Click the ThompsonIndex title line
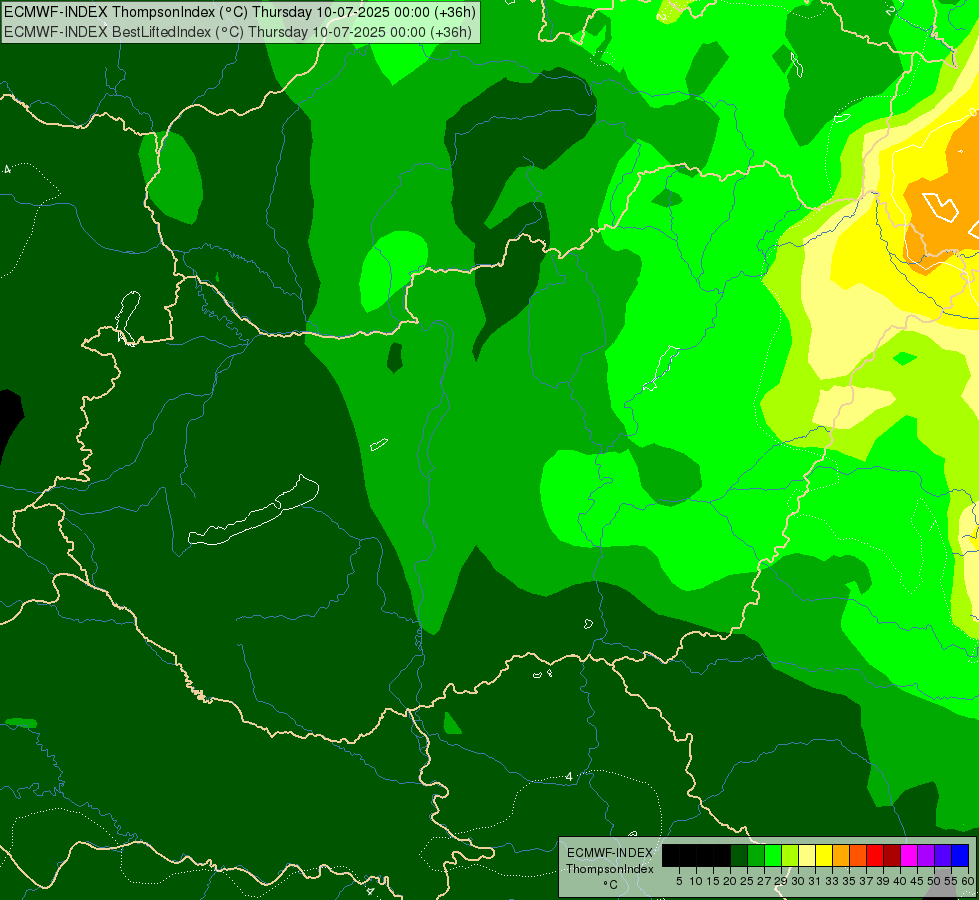The width and height of the screenshot is (979, 900). point(240,12)
